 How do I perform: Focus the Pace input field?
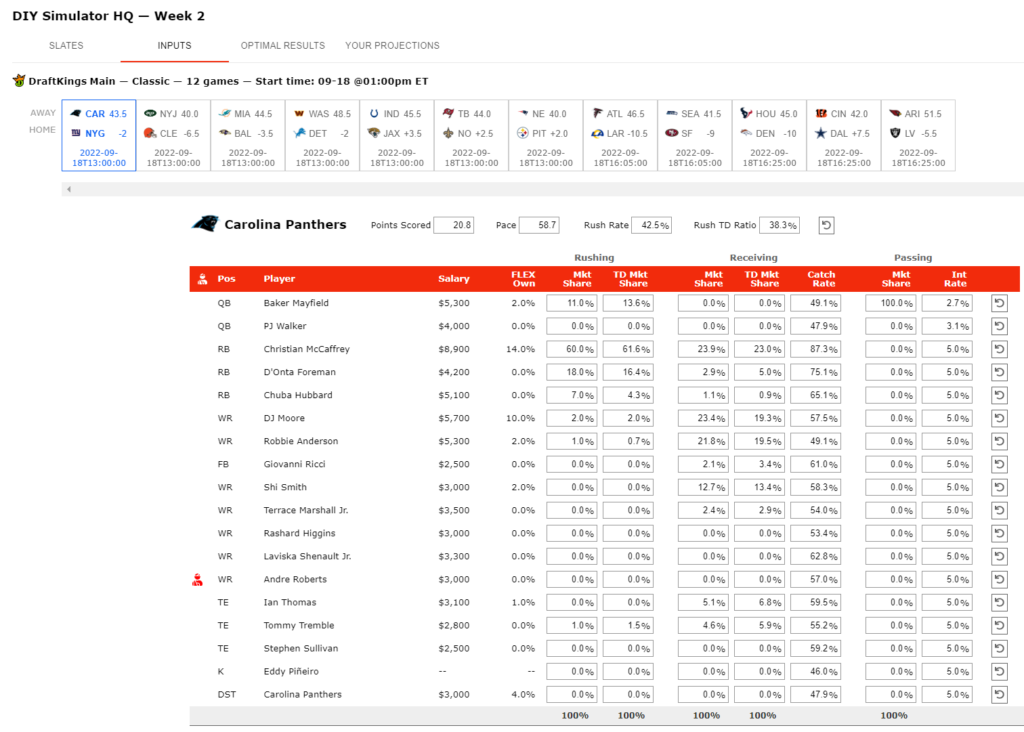[x=539, y=225]
